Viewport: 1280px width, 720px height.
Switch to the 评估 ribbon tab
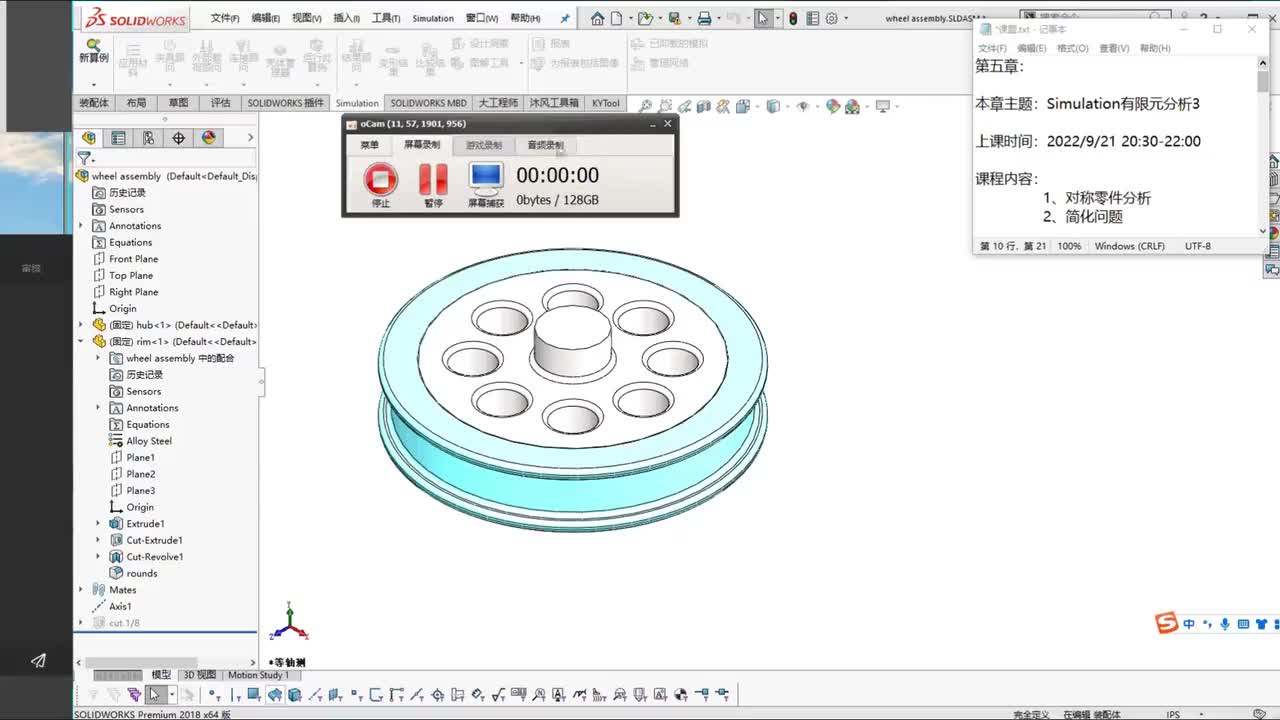220,103
